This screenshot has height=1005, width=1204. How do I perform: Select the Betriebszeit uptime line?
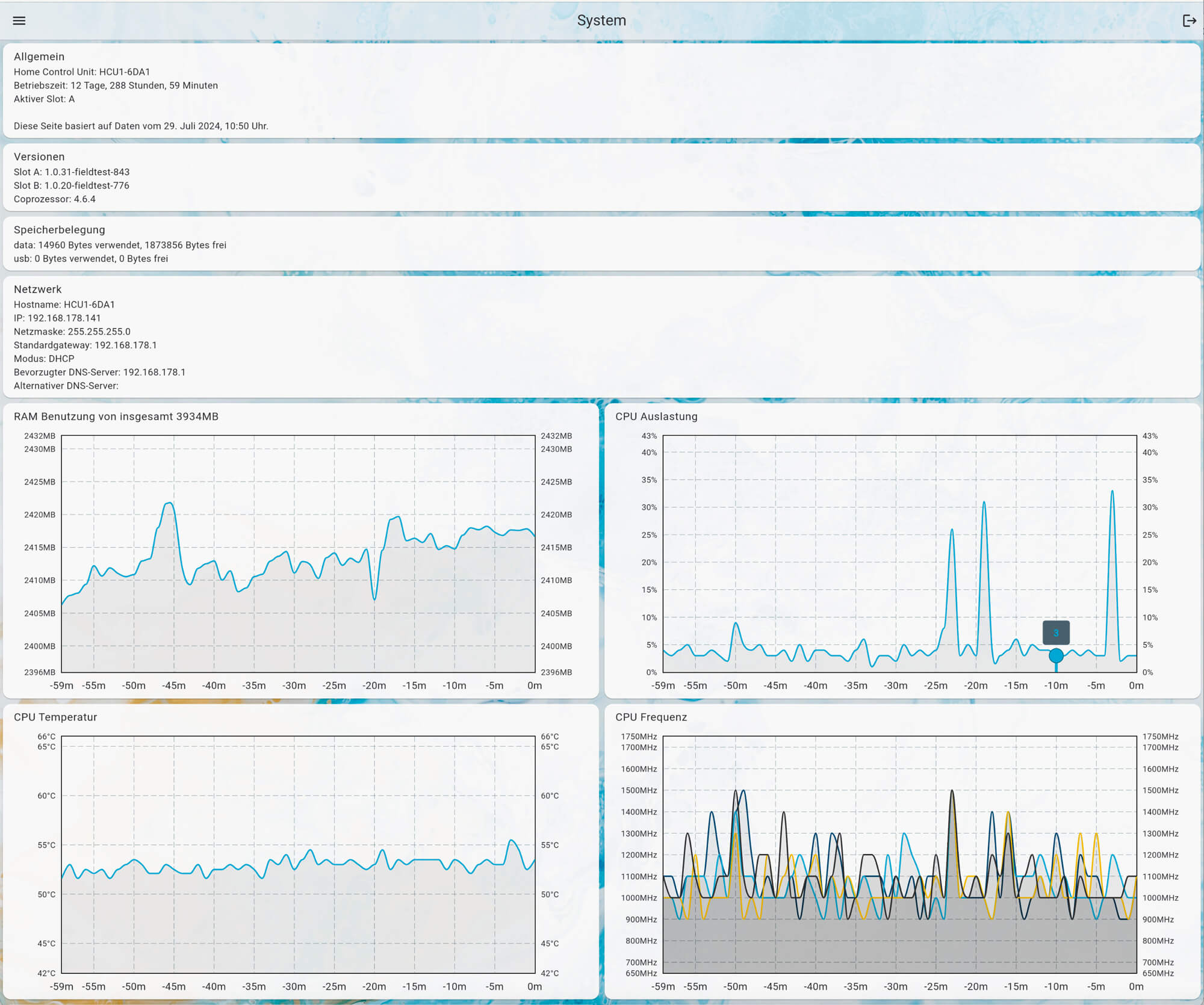[116, 85]
